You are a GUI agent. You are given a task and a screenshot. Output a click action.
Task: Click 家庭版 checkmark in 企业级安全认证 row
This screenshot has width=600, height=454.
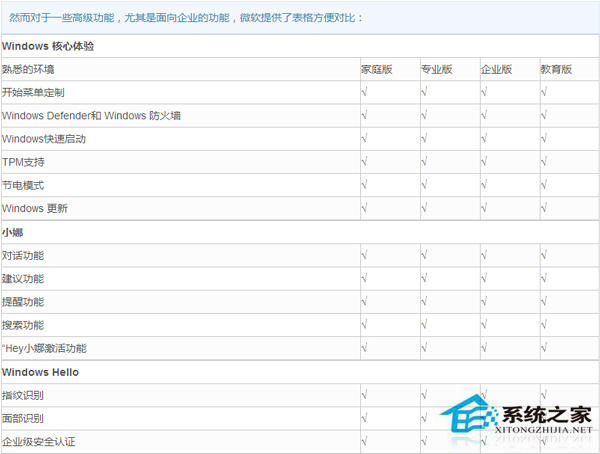pos(364,441)
